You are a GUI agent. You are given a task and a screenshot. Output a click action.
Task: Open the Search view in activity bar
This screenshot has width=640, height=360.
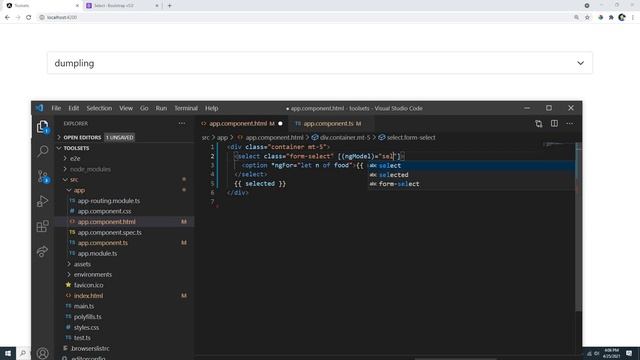click(42, 151)
